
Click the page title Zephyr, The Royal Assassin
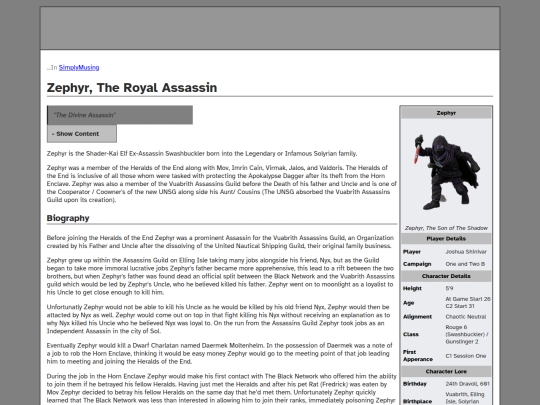point(132,87)
